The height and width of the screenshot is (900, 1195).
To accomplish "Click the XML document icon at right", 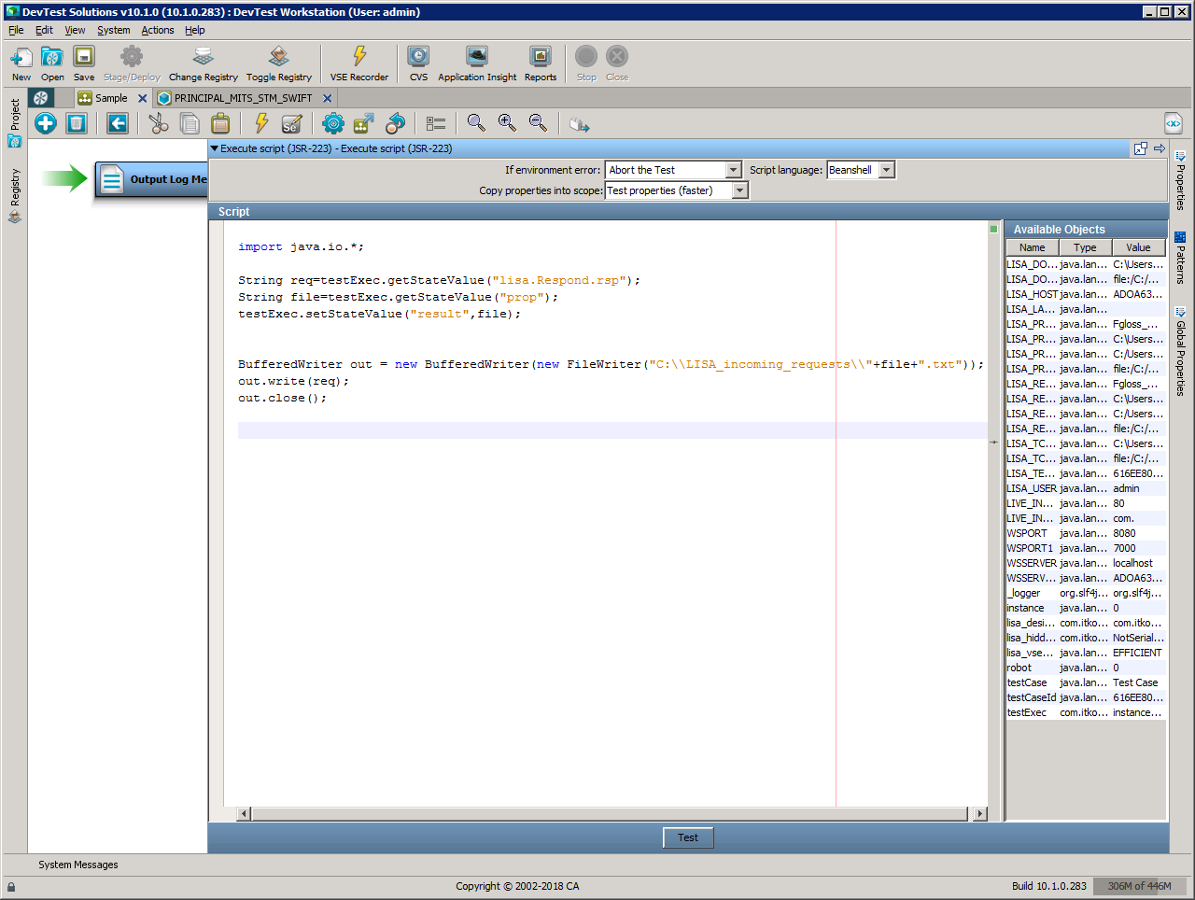I will (x=1173, y=123).
